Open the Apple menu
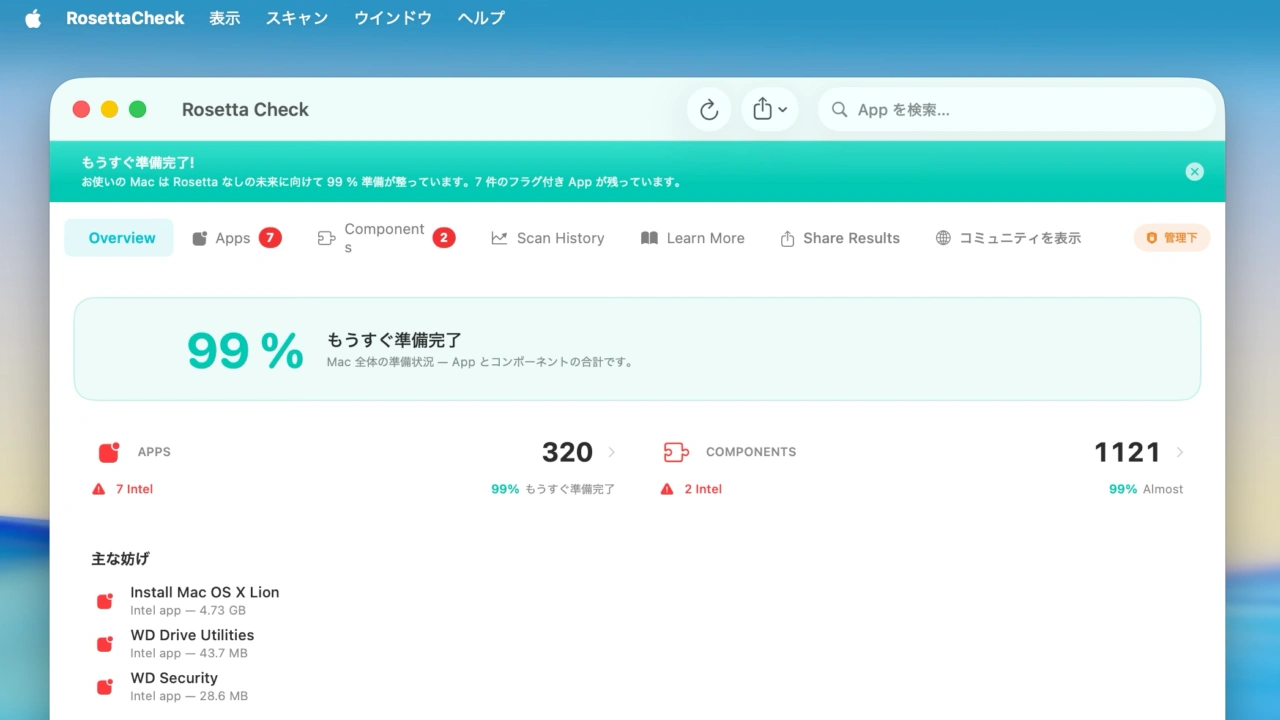Screen dimensions: 1280x720 33,18
